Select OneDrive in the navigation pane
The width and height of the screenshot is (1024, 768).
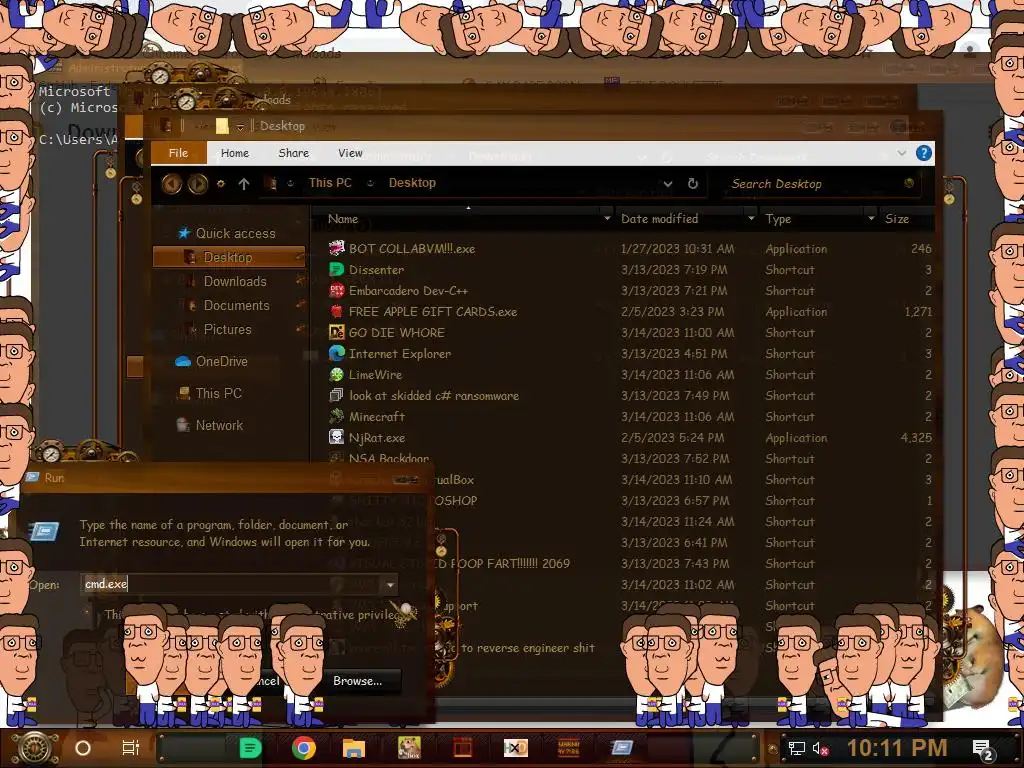(x=212, y=361)
